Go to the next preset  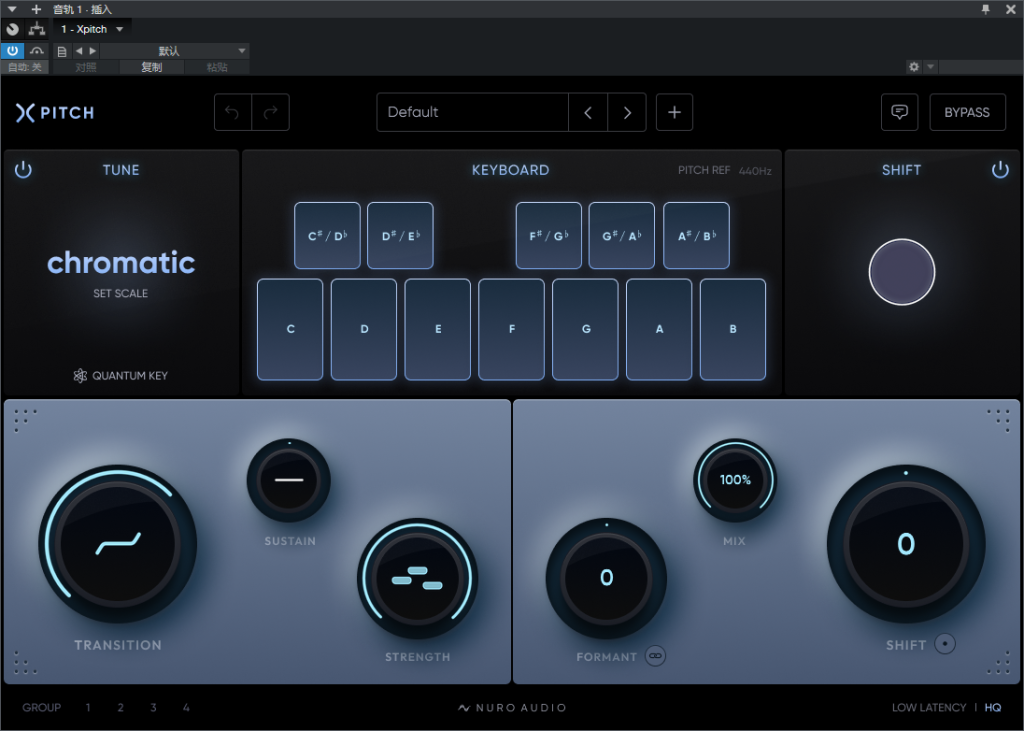(627, 112)
